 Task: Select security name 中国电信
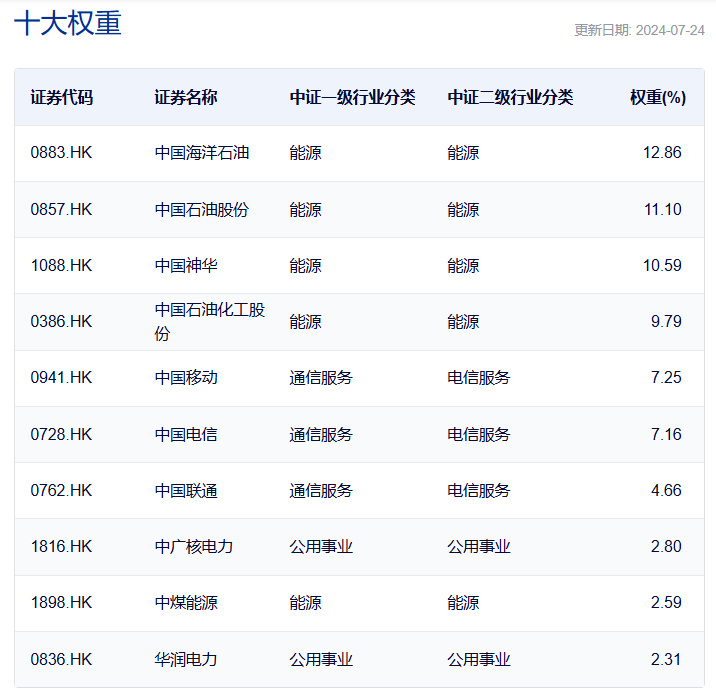[186, 434]
